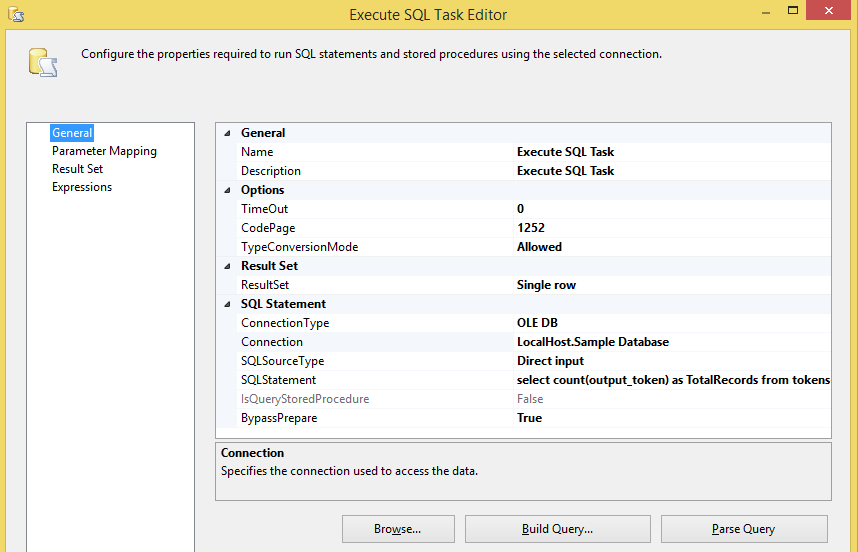Click the SQL task scroll icon in the header
The image size is (858, 552).
point(42,62)
